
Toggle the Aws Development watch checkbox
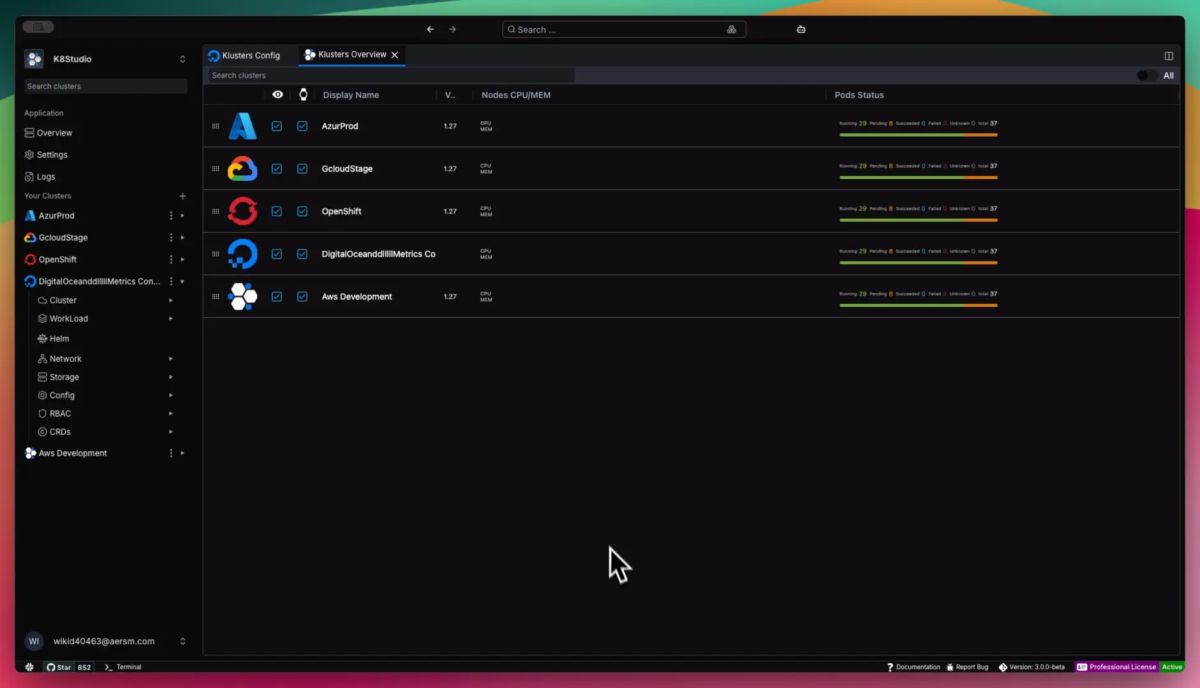coord(302,297)
